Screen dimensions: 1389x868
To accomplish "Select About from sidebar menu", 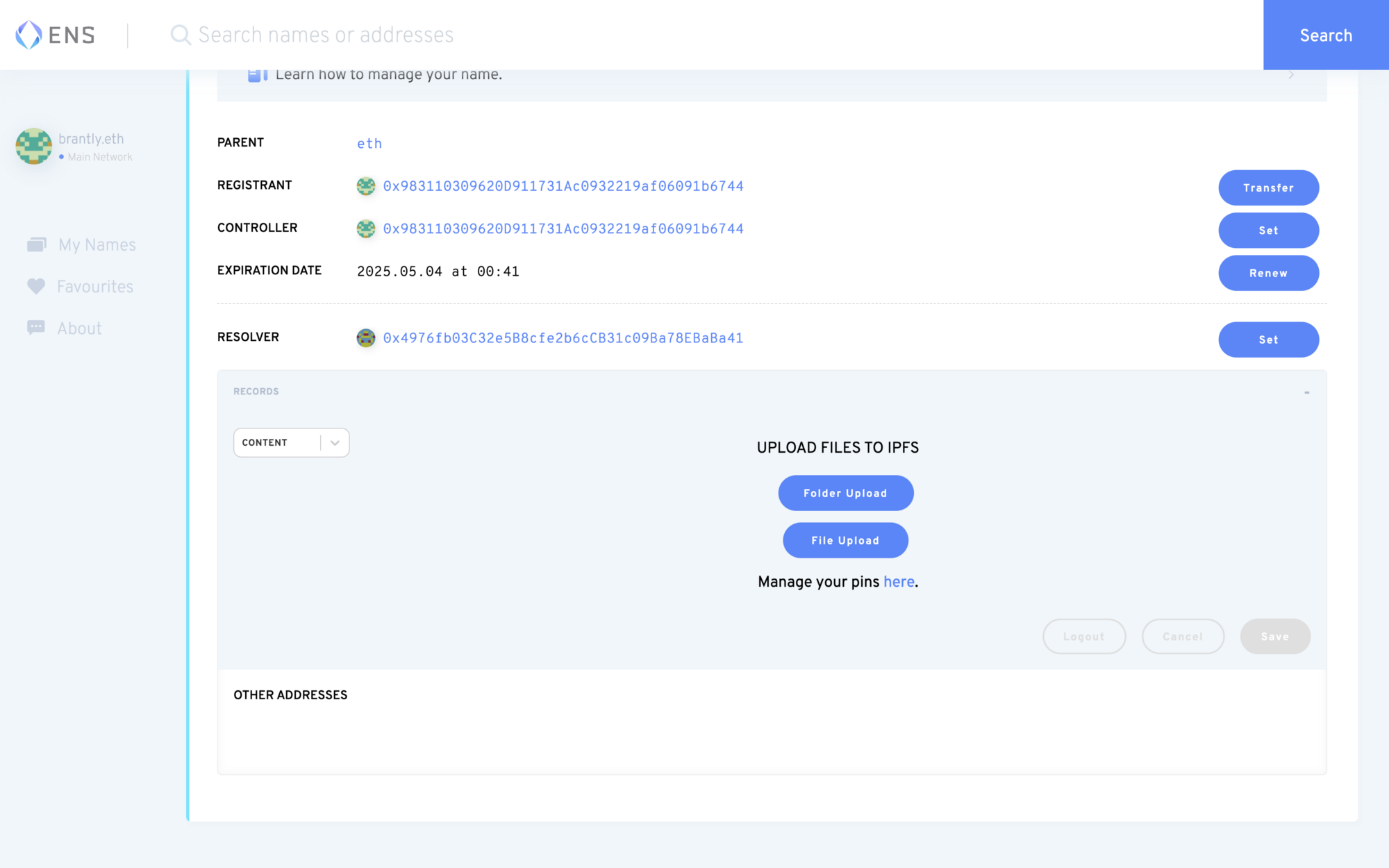I will pos(79,328).
